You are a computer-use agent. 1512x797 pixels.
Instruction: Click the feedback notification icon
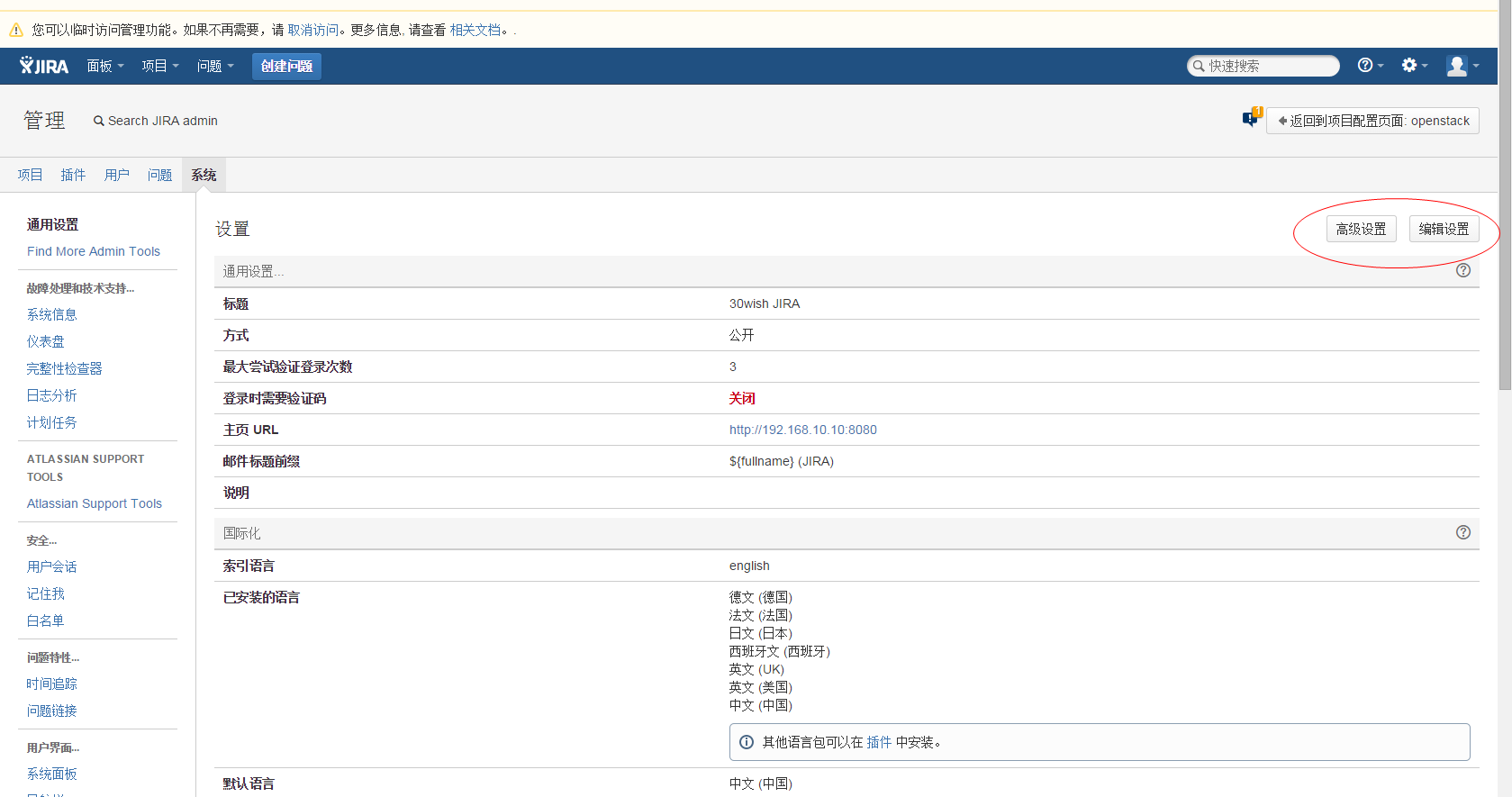(x=1252, y=118)
